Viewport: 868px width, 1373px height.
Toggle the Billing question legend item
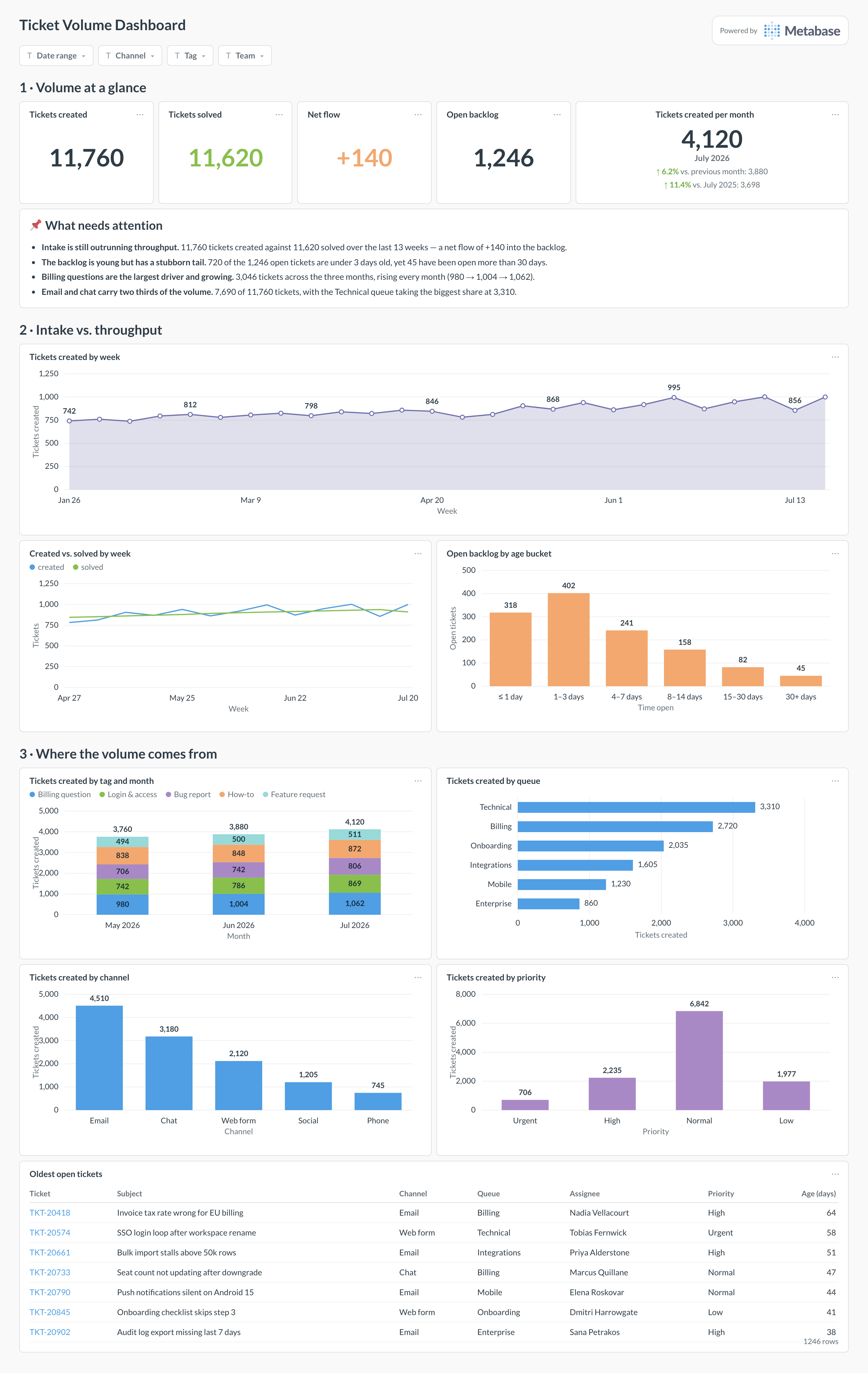pos(60,794)
